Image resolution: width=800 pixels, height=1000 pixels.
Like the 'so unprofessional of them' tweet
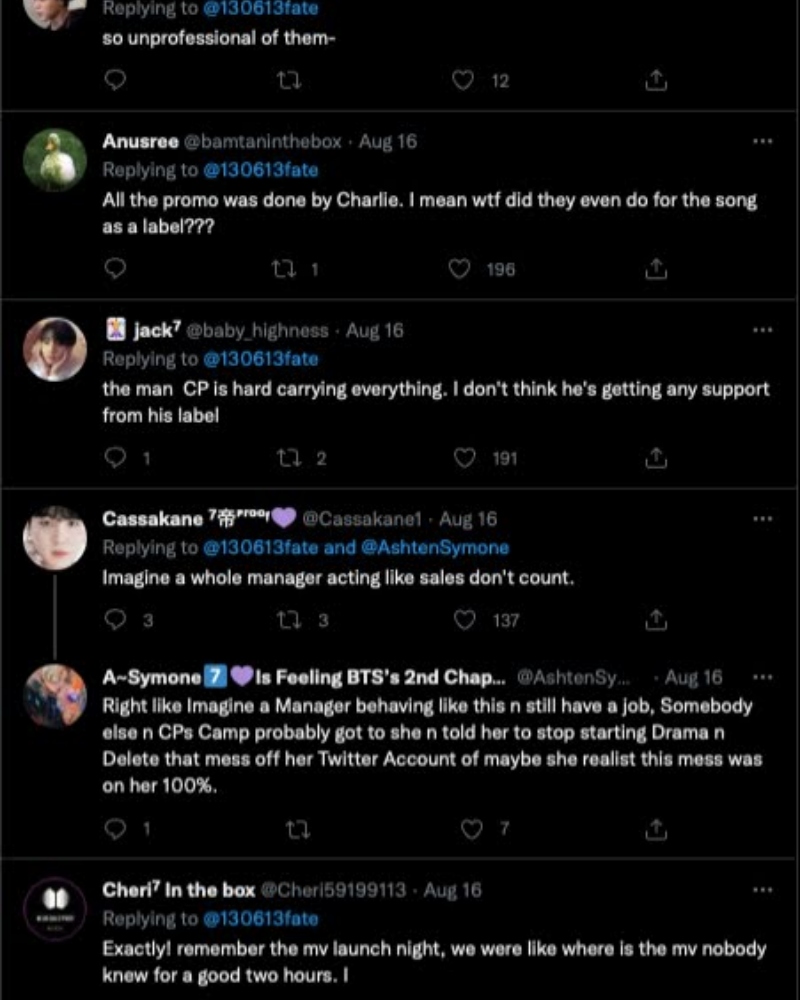coord(463,81)
